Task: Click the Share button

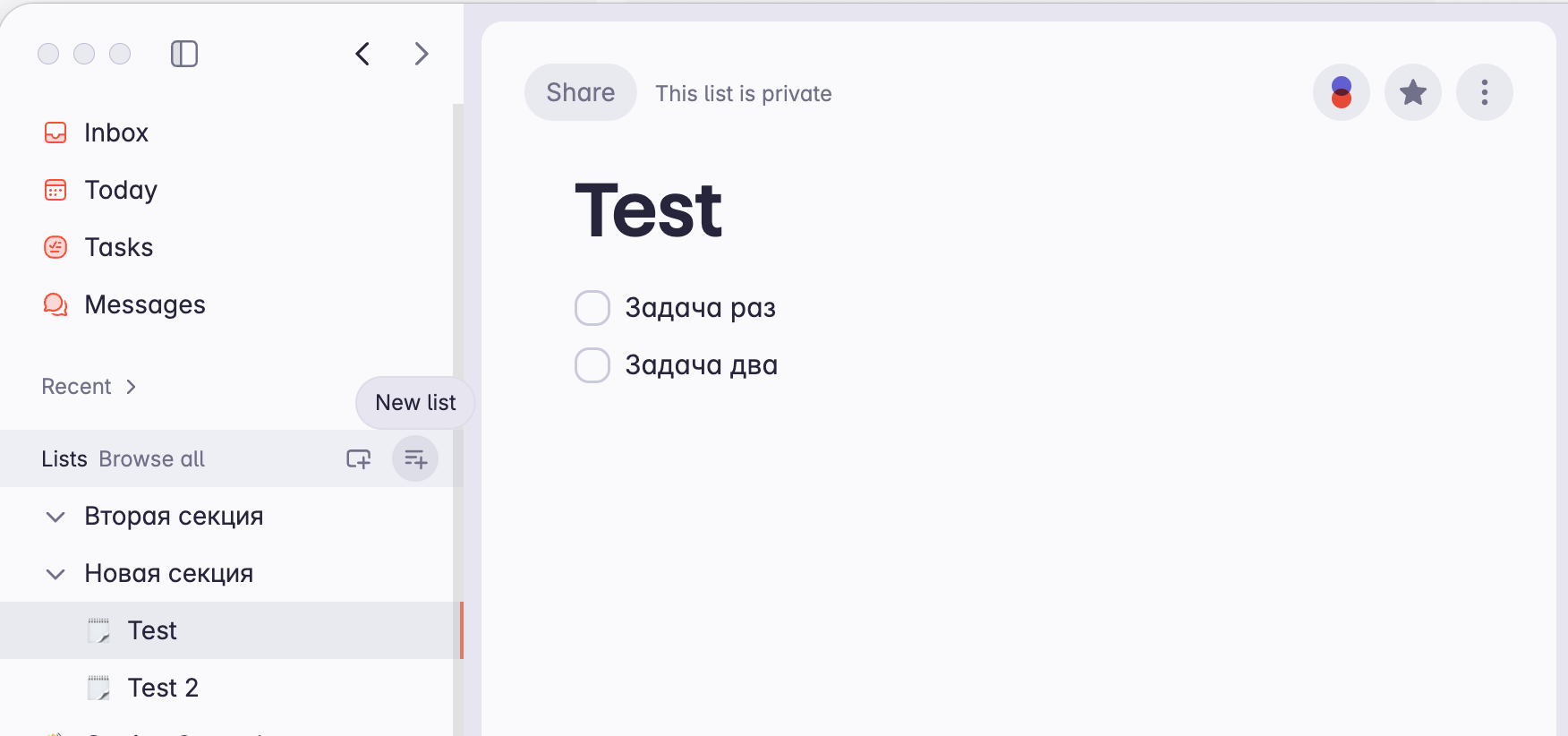Action: [x=580, y=92]
